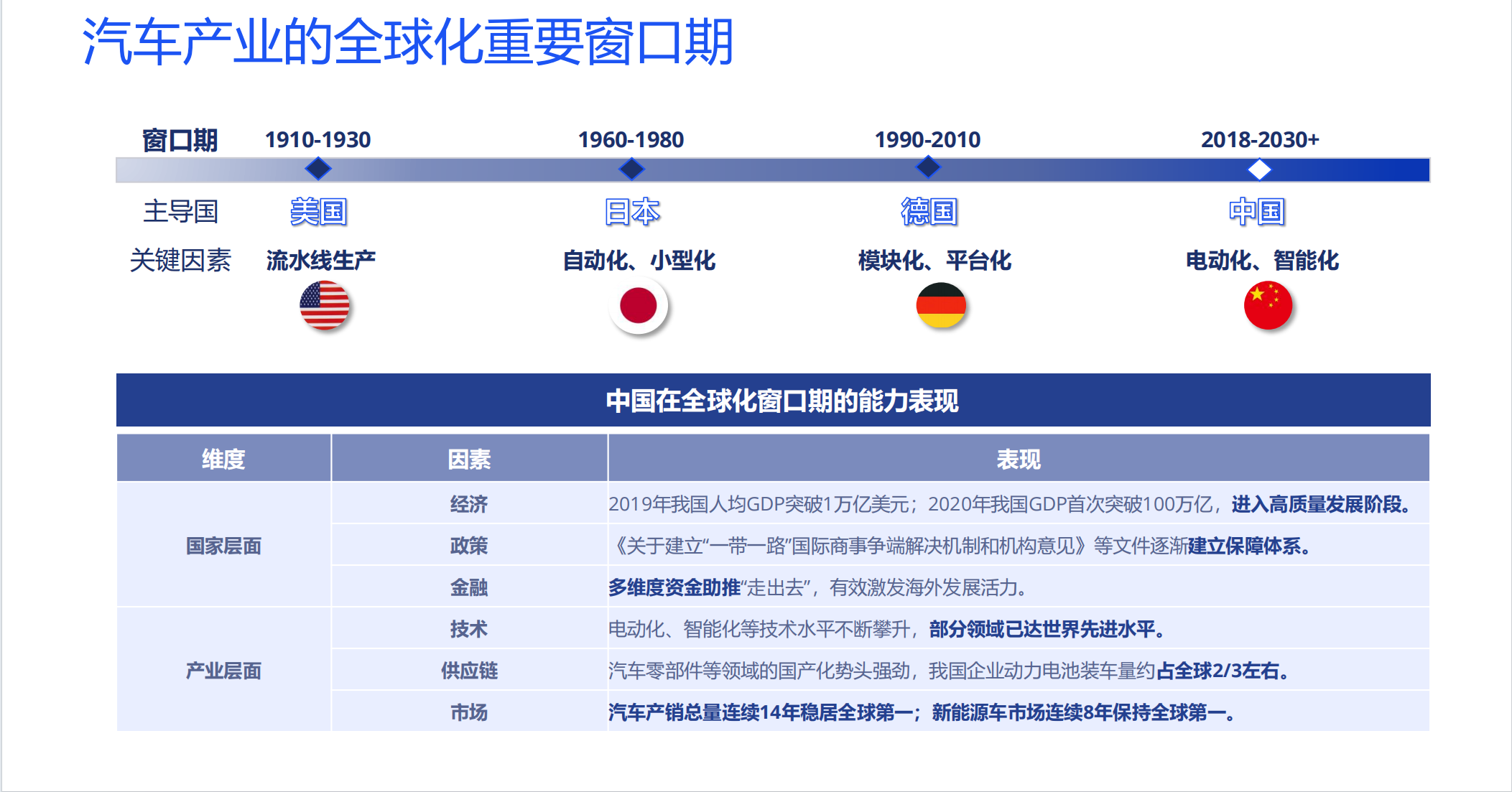Click the dark blue 中国在全球化窗口期的能力表现 banner
This screenshot has width=1512, height=792.
(x=773, y=401)
